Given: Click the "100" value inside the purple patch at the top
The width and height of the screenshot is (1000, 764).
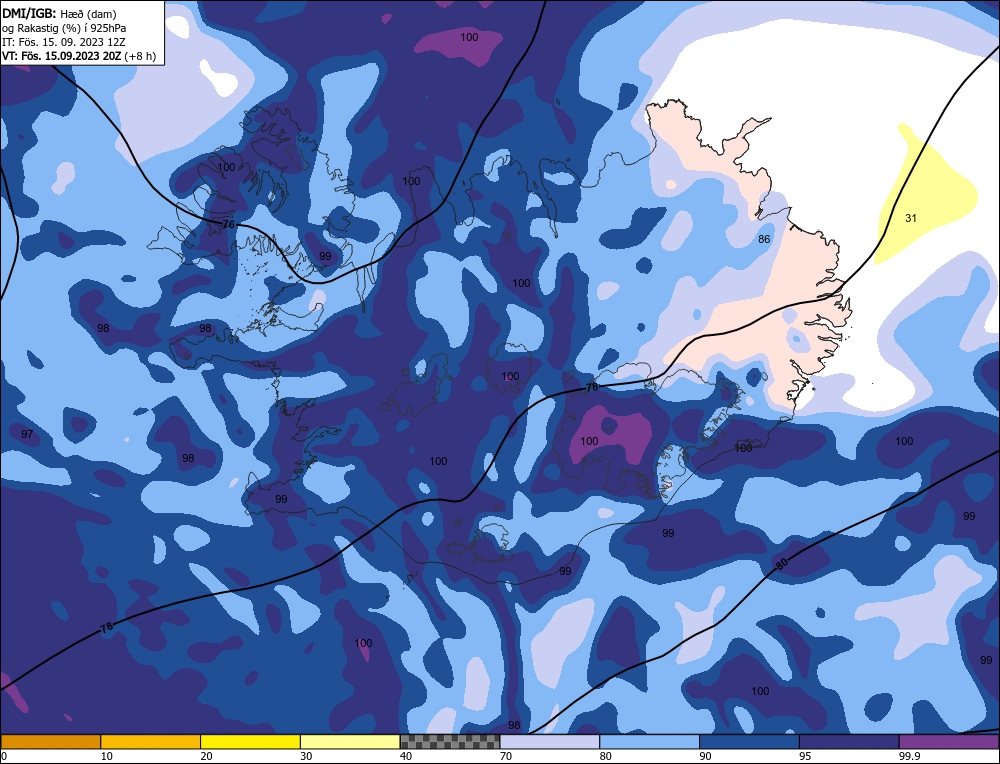Looking at the screenshot, I should click(x=469, y=38).
